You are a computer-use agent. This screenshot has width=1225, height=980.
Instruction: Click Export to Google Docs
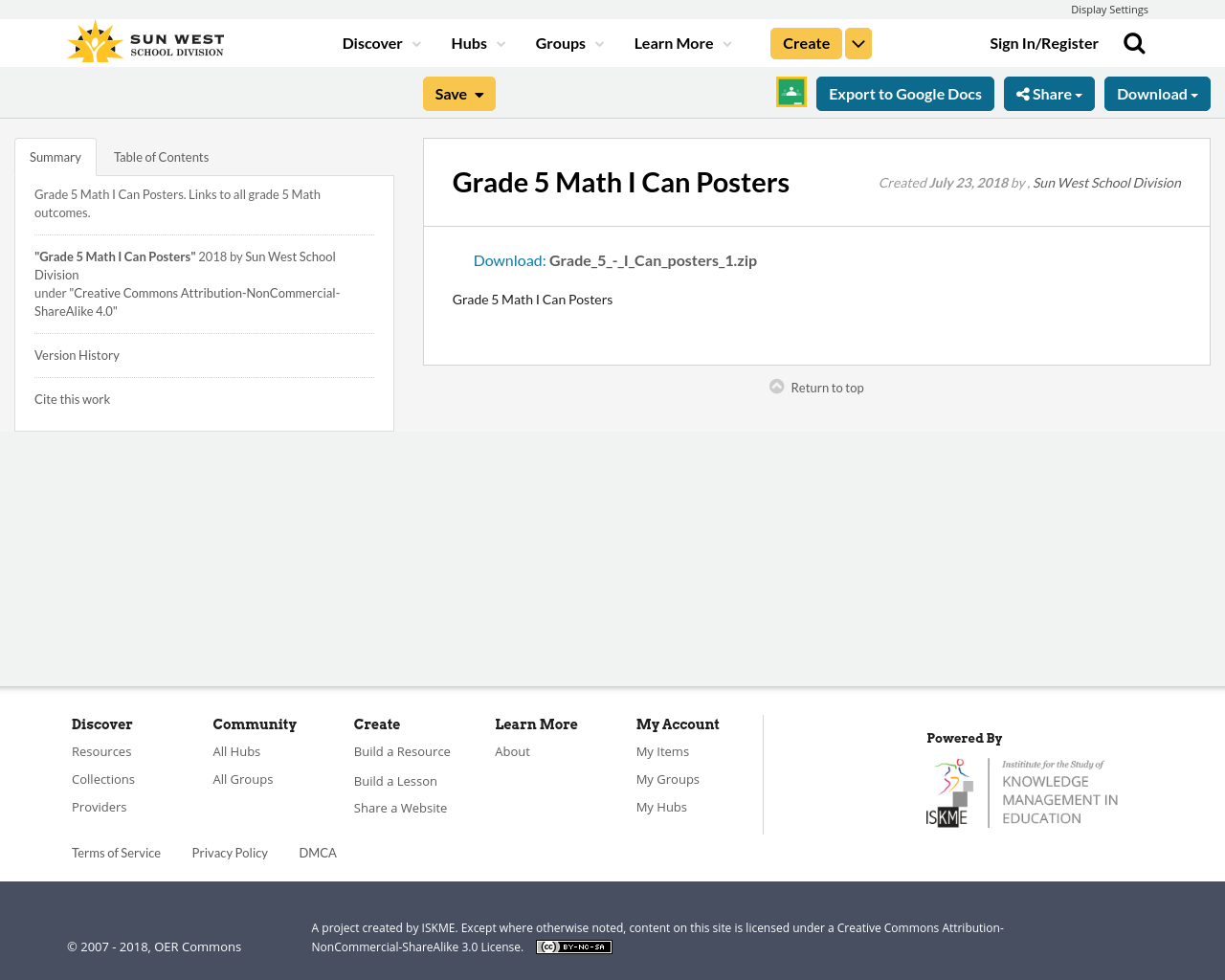tap(904, 92)
